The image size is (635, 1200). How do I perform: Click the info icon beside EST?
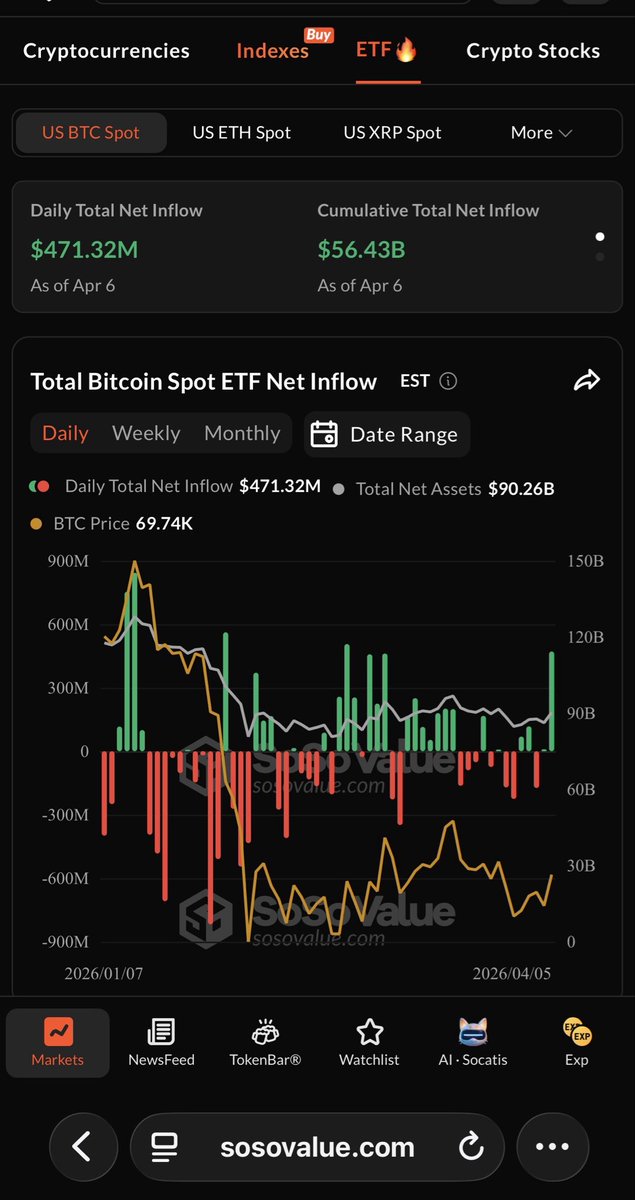pyautogui.click(x=449, y=381)
